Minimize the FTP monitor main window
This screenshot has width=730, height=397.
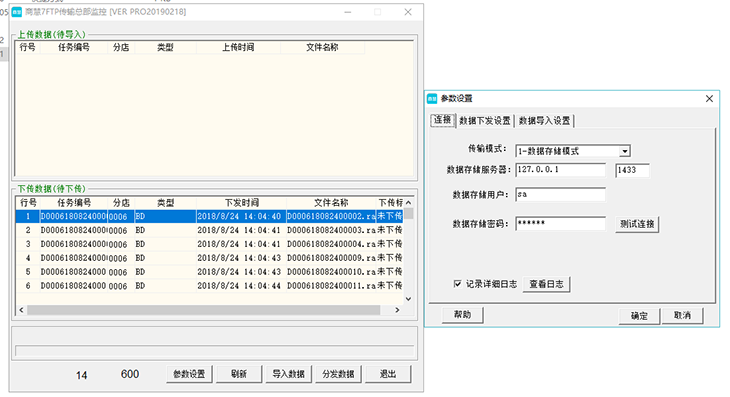[x=348, y=12]
